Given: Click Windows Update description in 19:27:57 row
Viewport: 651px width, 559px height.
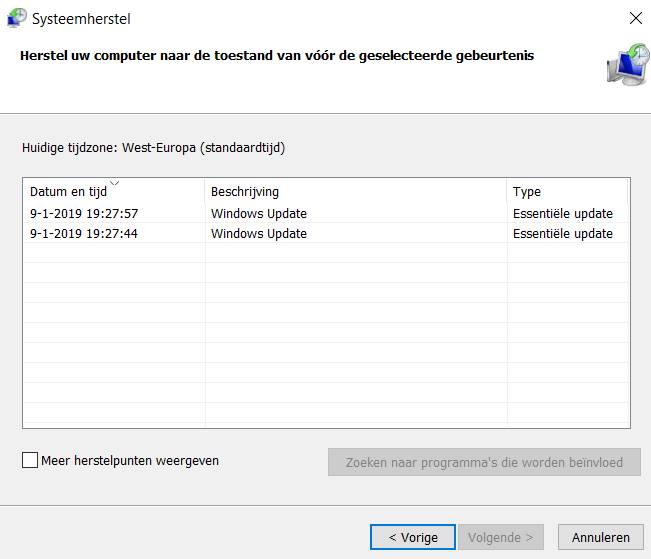Looking at the screenshot, I should pyautogui.click(x=259, y=213).
